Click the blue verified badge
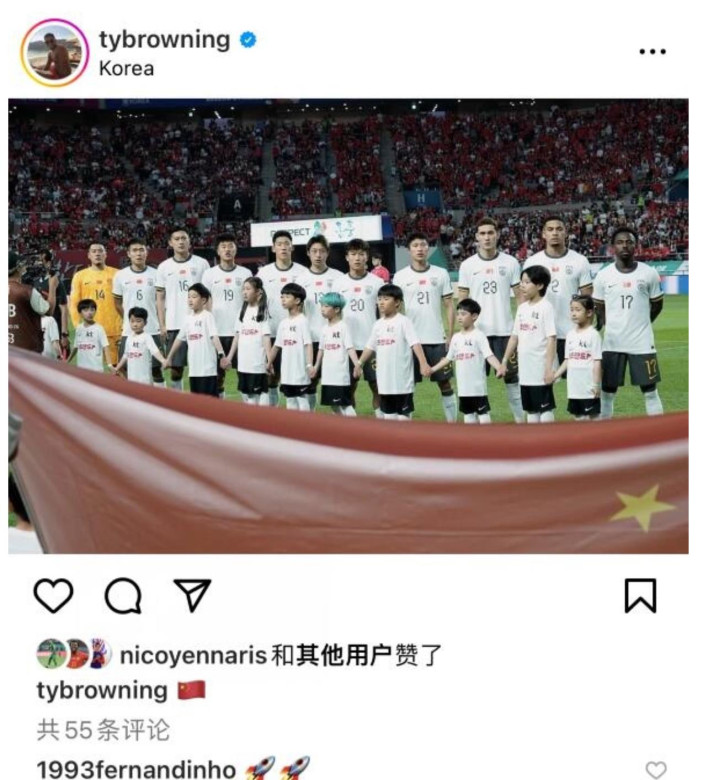The height and width of the screenshot is (780, 719). point(248,40)
